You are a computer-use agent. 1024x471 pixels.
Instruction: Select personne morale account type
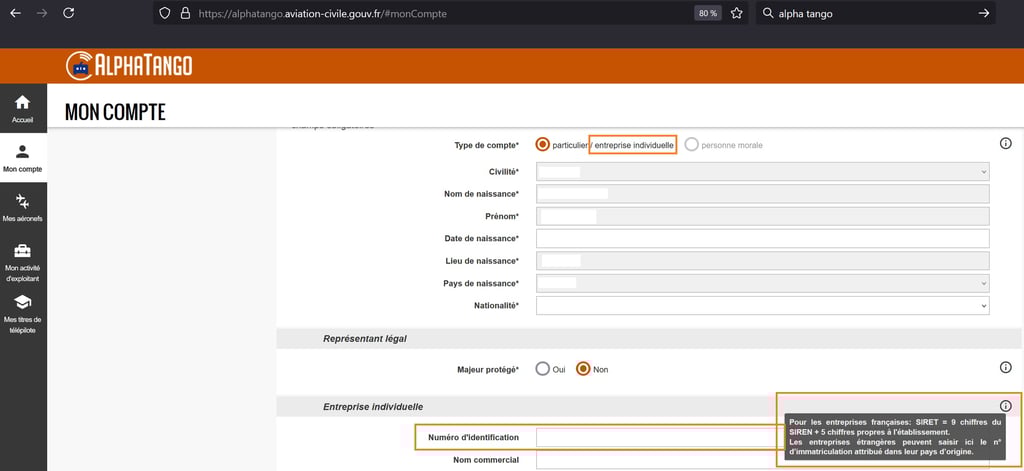(x=692, y=144)
